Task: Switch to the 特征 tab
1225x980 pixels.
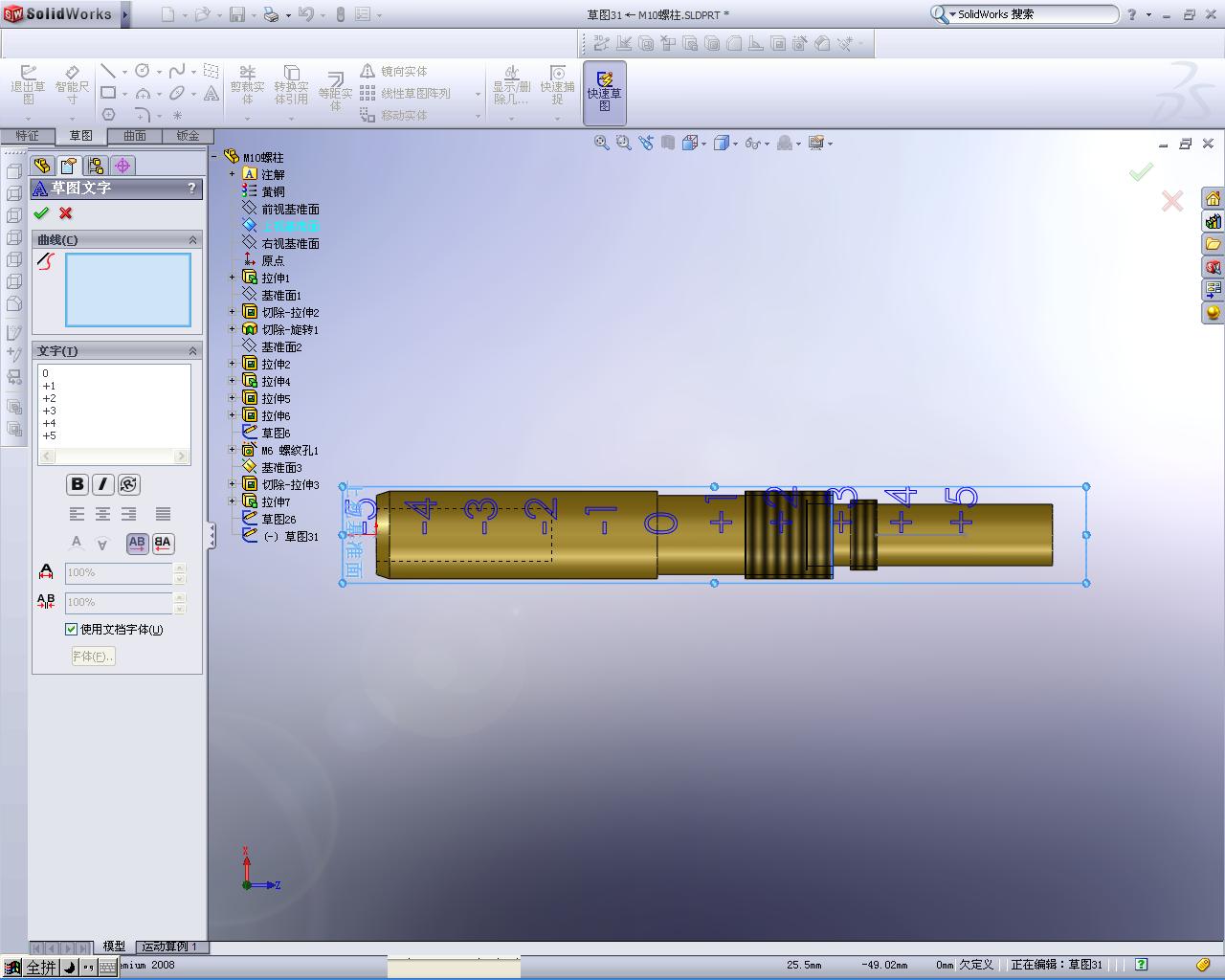Action: (27, 136)
